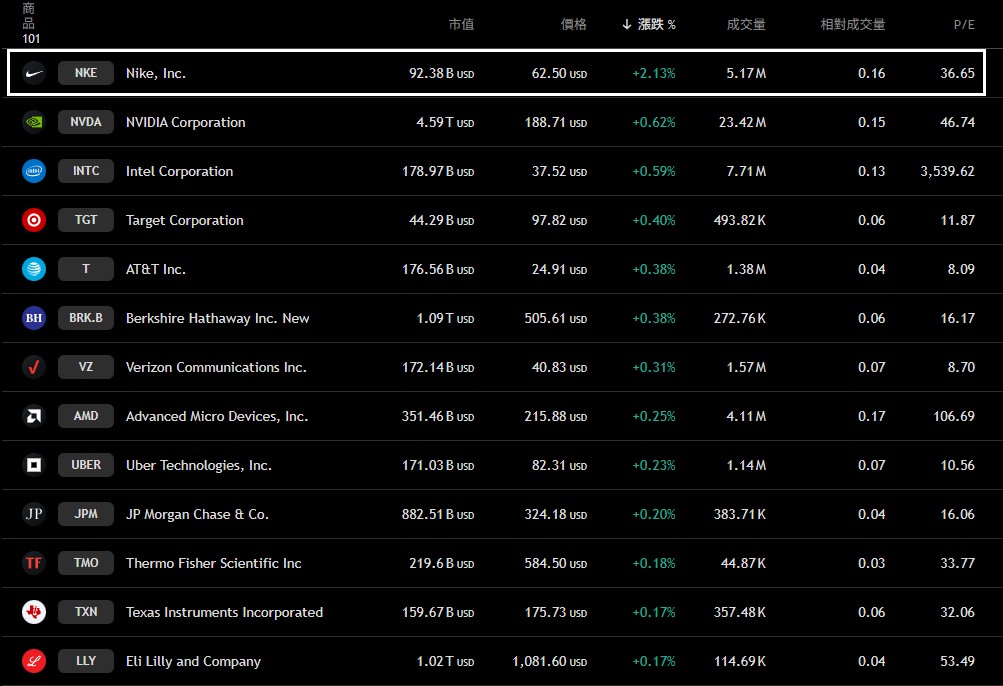Viewport: 1003px width, 686px height.
Task: Click the 成交量 column header
Action: (745, 24)
